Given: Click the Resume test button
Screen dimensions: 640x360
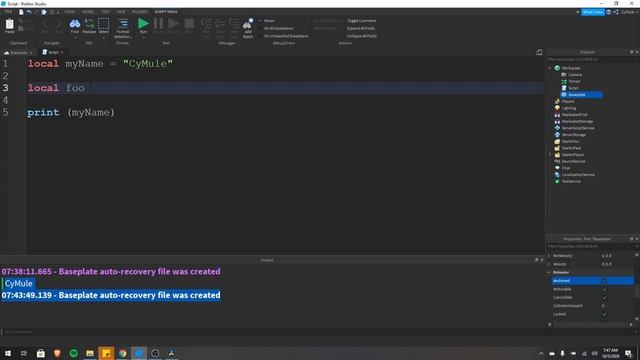Looking at the screenshot, I should pyautogui.click(x=173, y=25).
